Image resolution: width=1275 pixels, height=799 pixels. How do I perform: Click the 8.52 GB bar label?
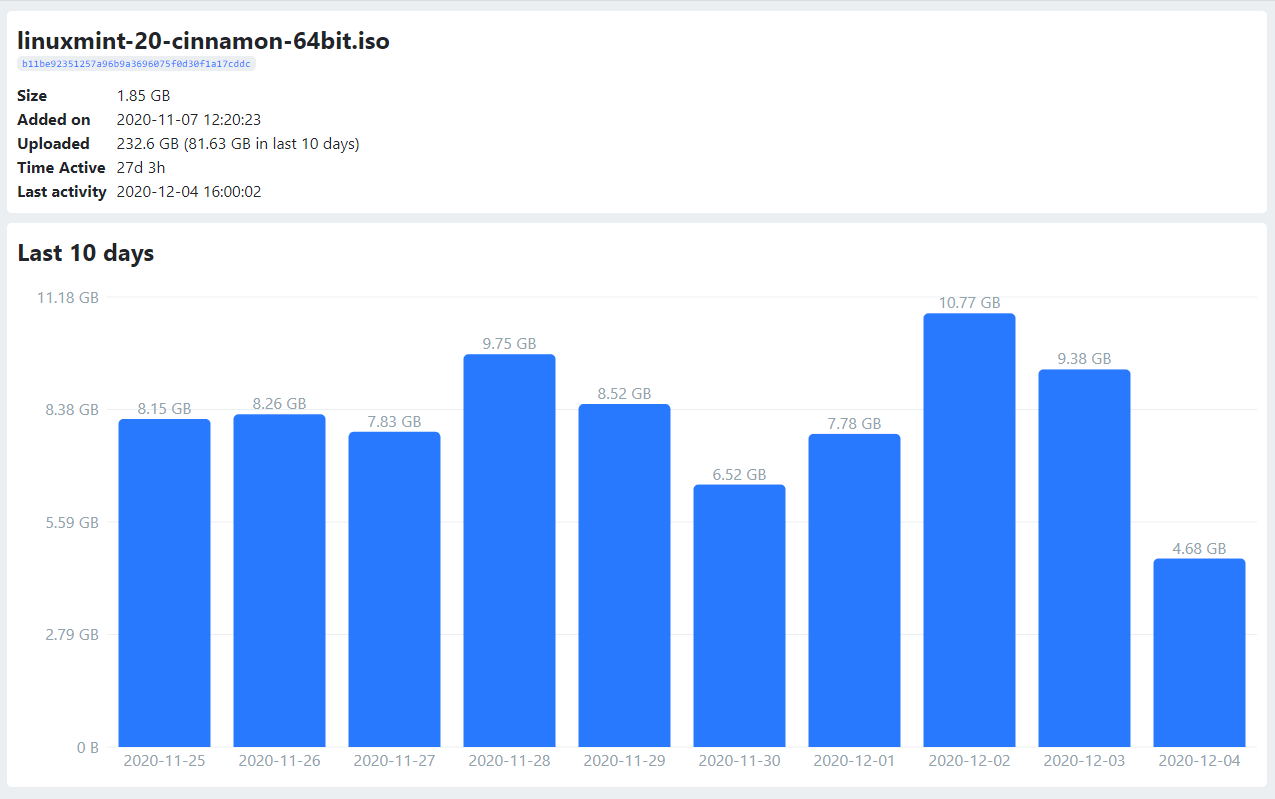pyautogui.click(x=624, y=393)
